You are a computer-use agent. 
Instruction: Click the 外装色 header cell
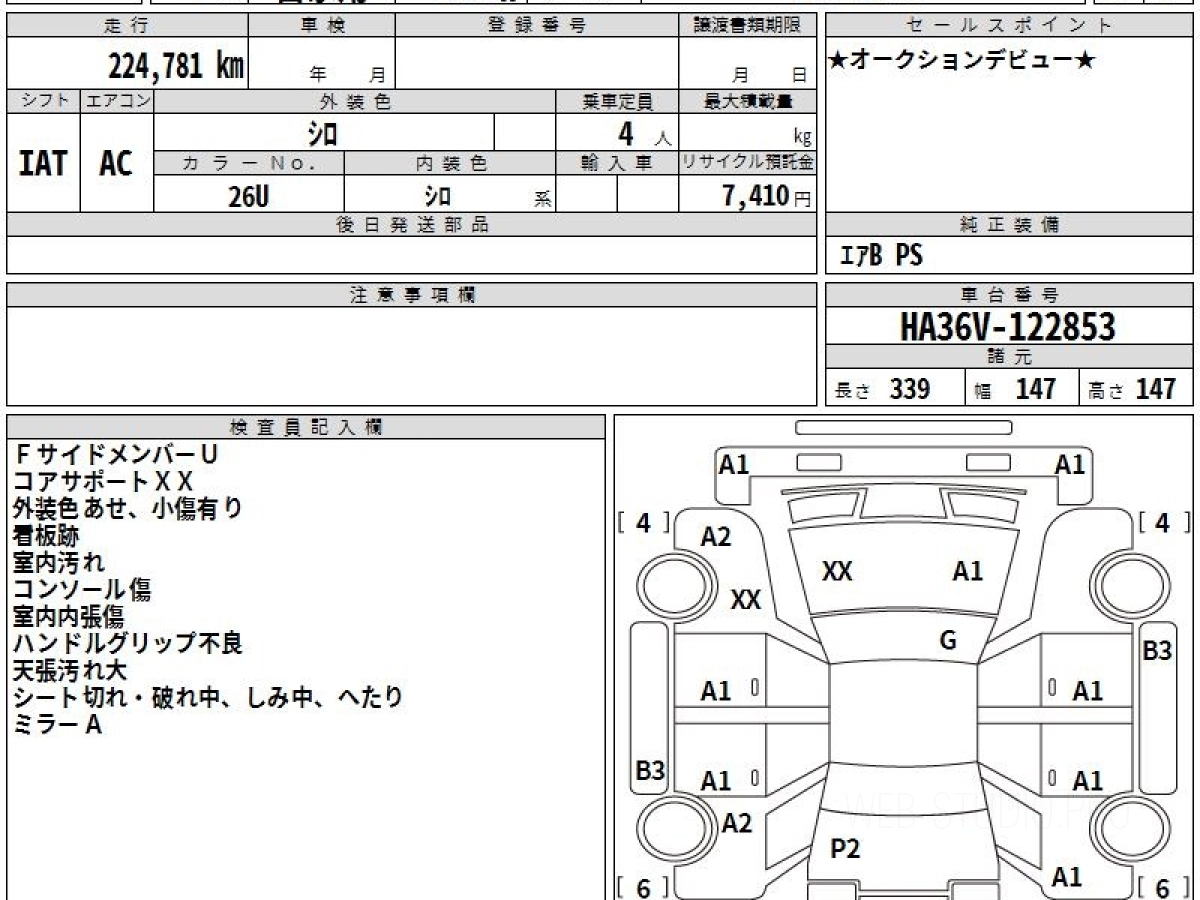[355, 101]
